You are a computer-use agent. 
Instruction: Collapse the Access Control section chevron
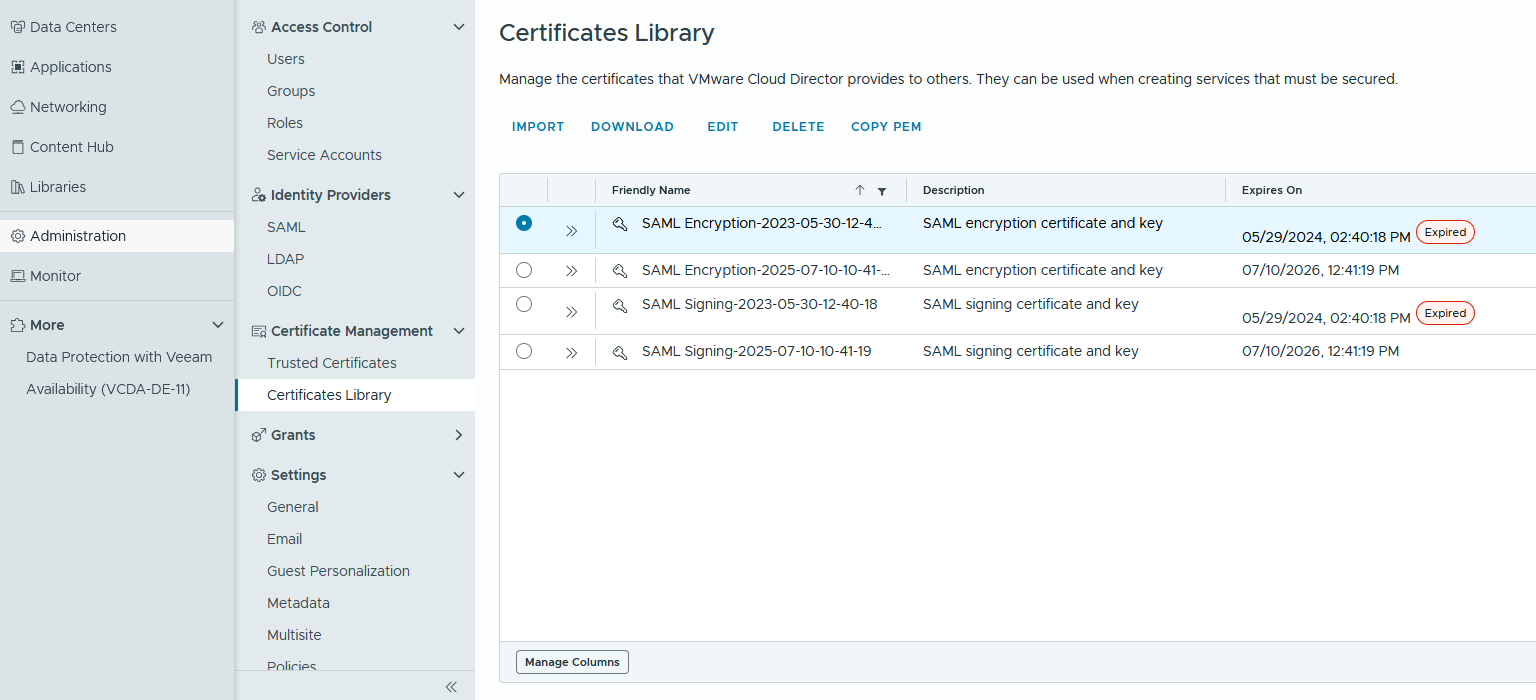coord(459,27)
